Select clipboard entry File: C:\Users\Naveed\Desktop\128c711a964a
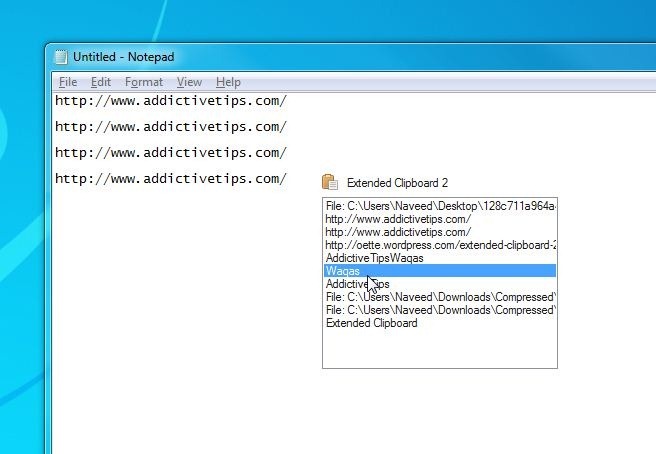The height and width of the screenshot is (454, 656). pos(440,206)
